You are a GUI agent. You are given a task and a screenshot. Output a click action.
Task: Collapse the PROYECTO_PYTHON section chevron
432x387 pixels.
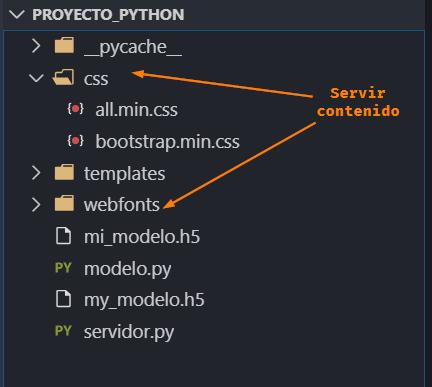(x=17, y=15)
